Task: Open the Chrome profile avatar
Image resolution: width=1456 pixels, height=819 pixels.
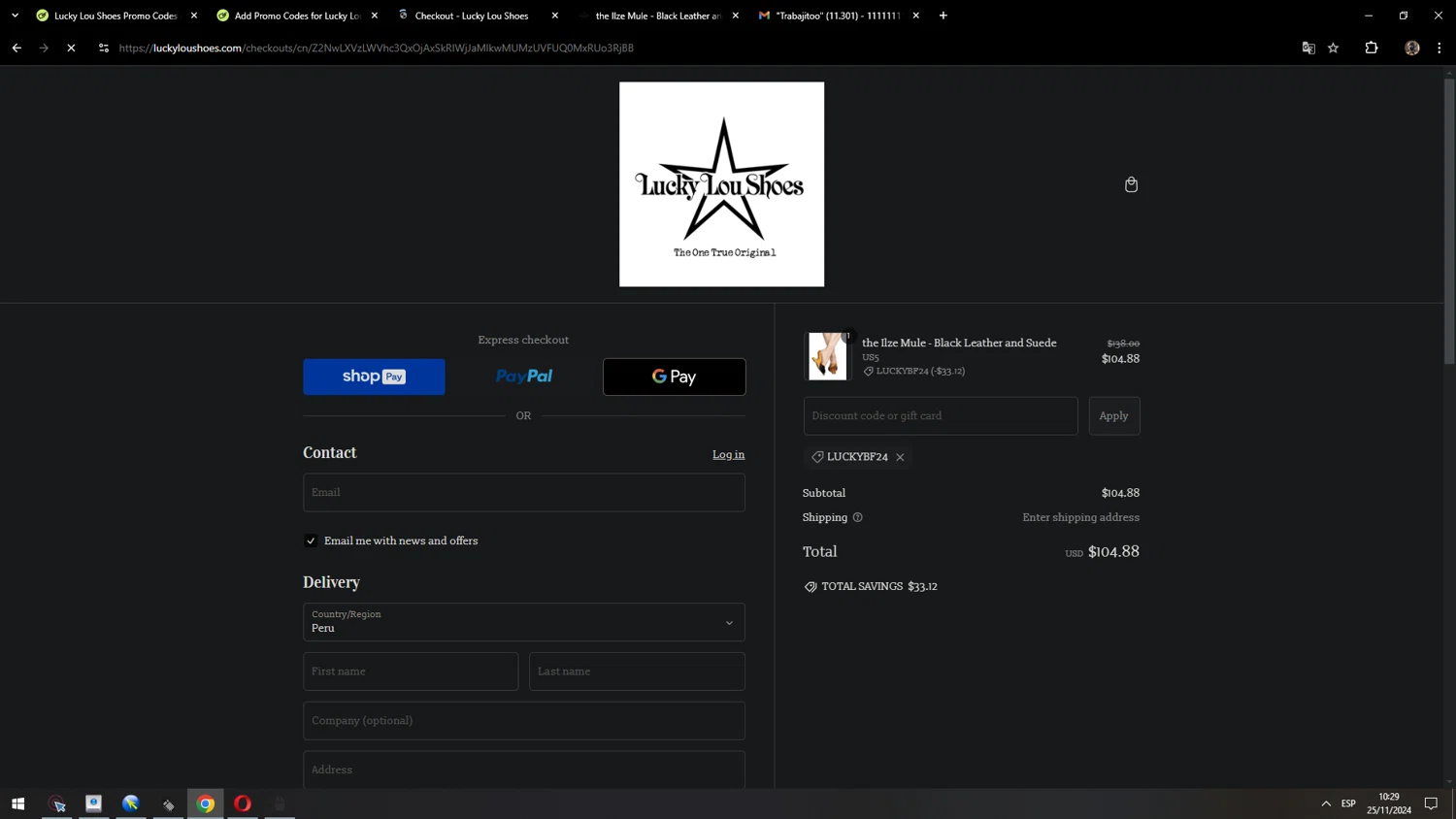Action: 1412,48
